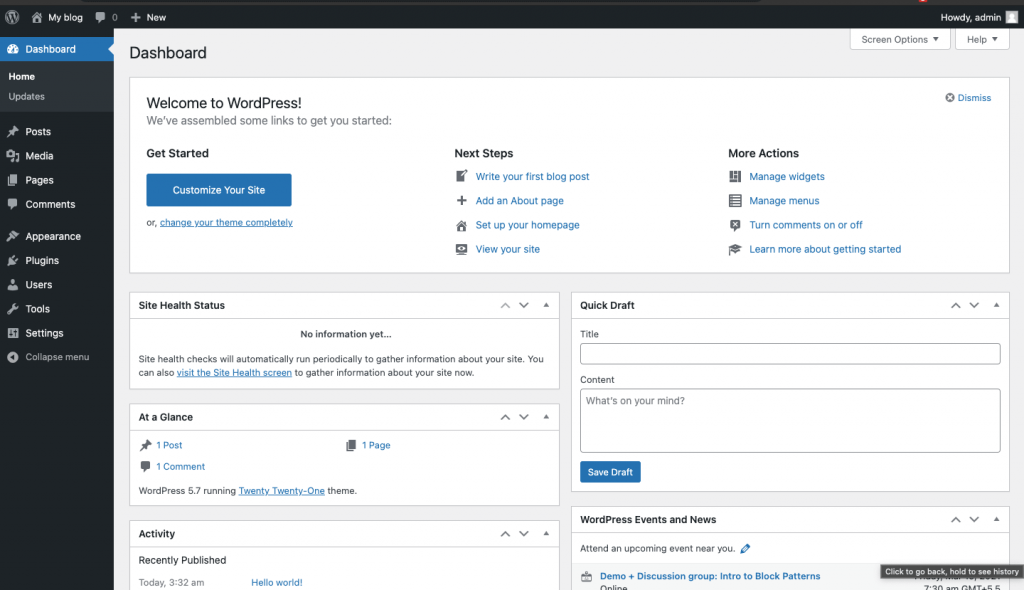
Task: Click plus icon beside Add an About page
Action: [x=461, y=200]
